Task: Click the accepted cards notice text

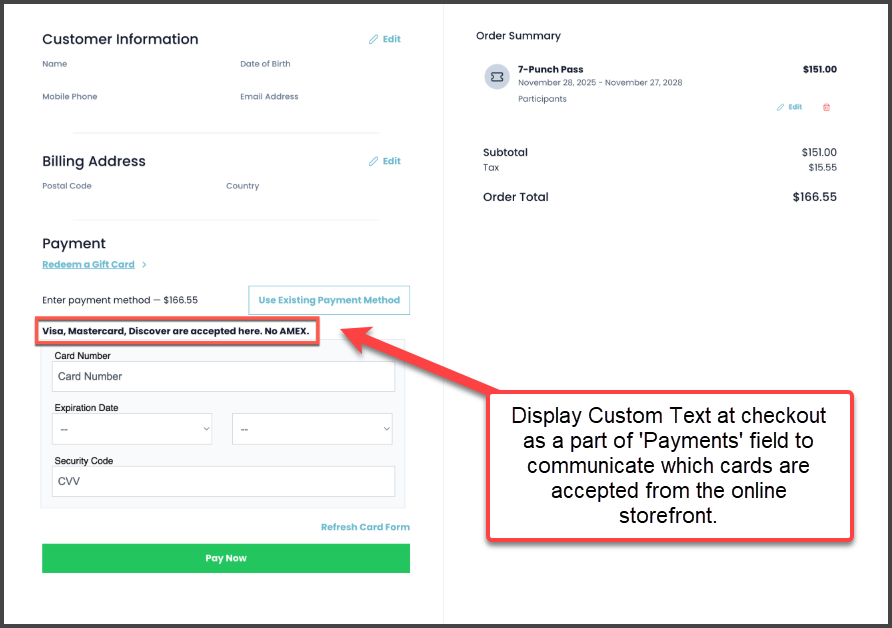Action: point(176,331)
